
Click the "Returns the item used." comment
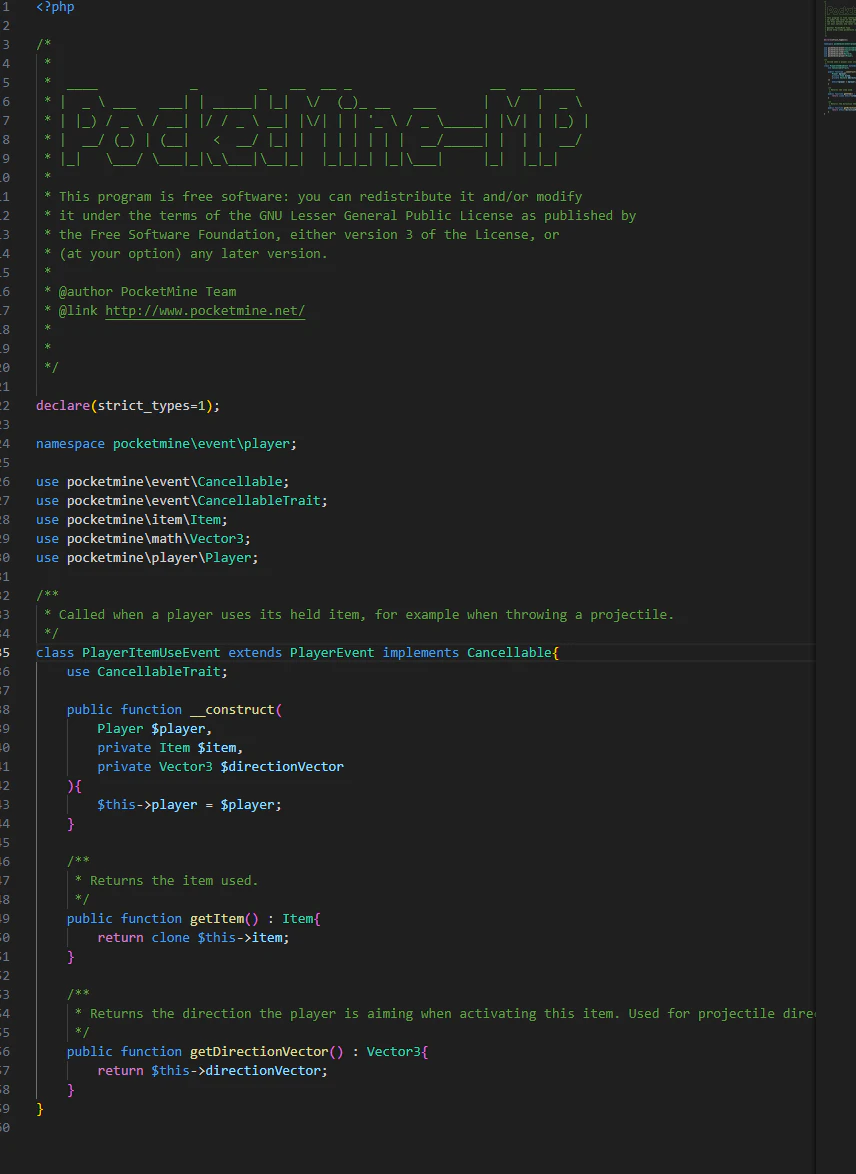point(174,881)
